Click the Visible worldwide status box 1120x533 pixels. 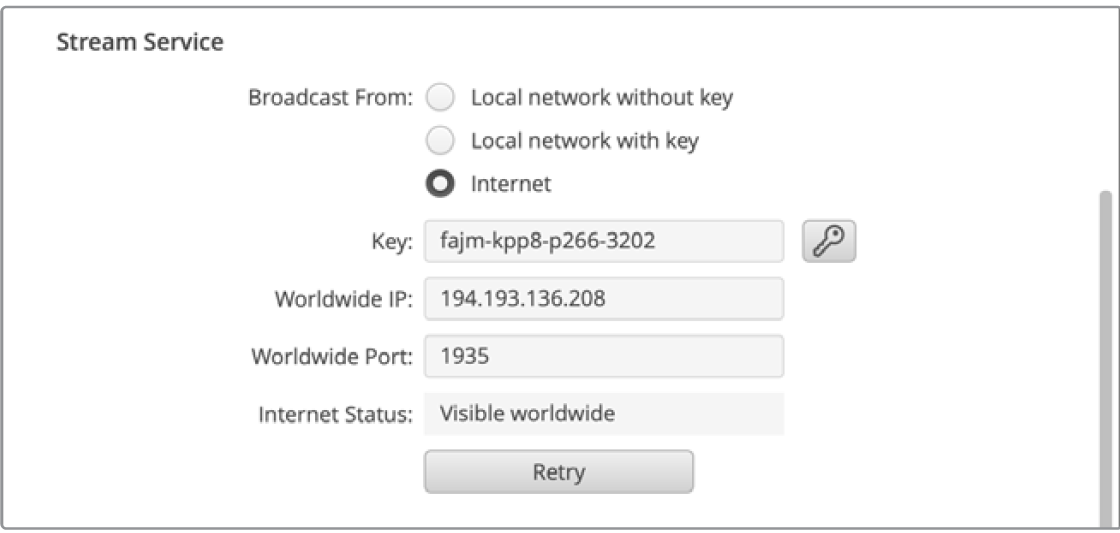coord(603,413)
